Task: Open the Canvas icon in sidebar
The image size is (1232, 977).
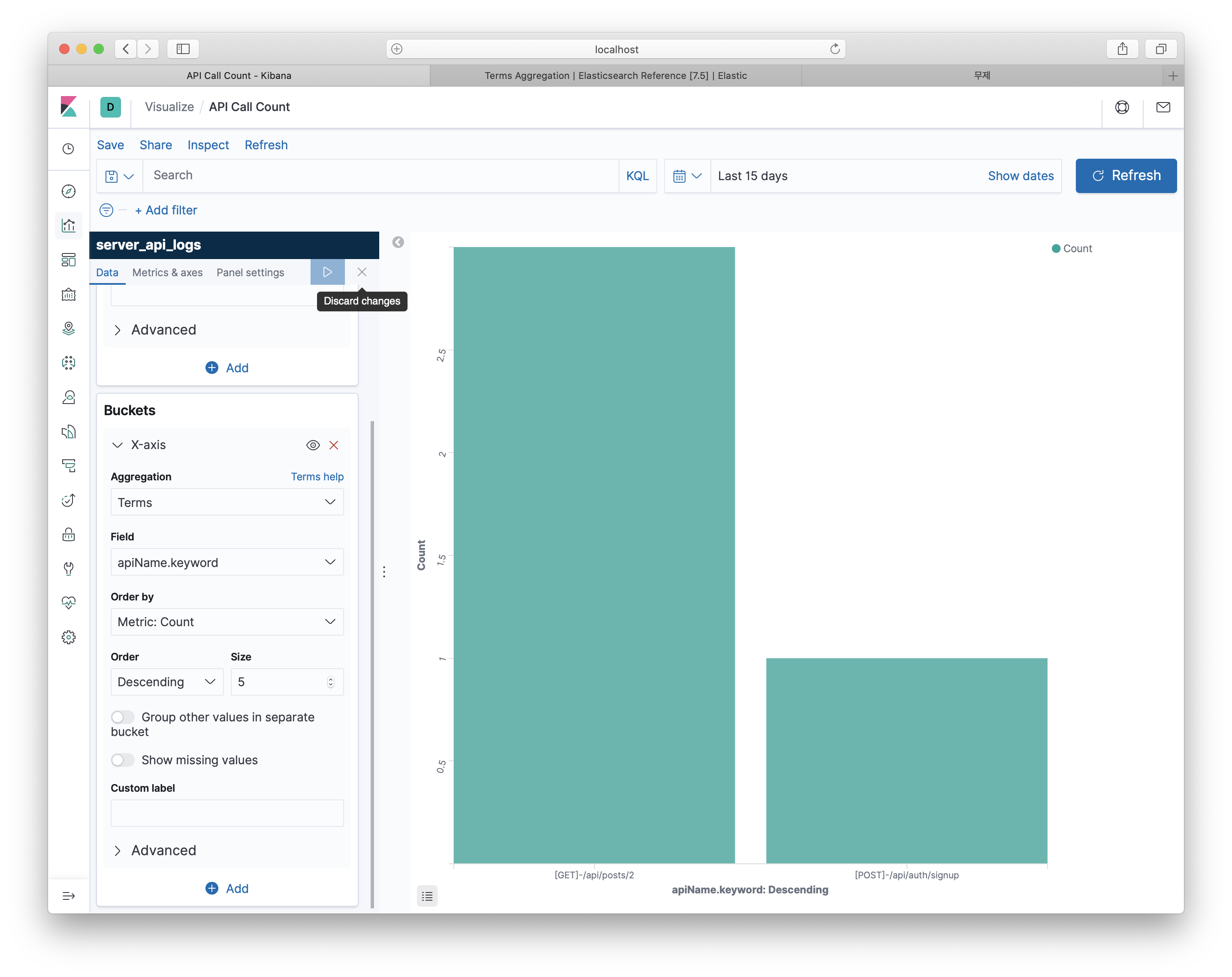Action: point(69,294)
